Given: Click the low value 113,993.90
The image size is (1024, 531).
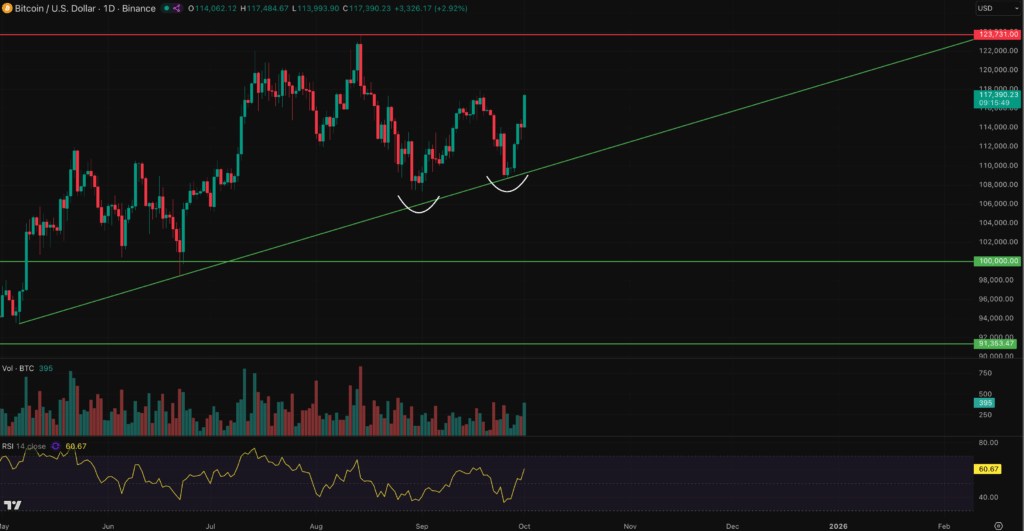Looking at the screenshot, I should point(319,8).
